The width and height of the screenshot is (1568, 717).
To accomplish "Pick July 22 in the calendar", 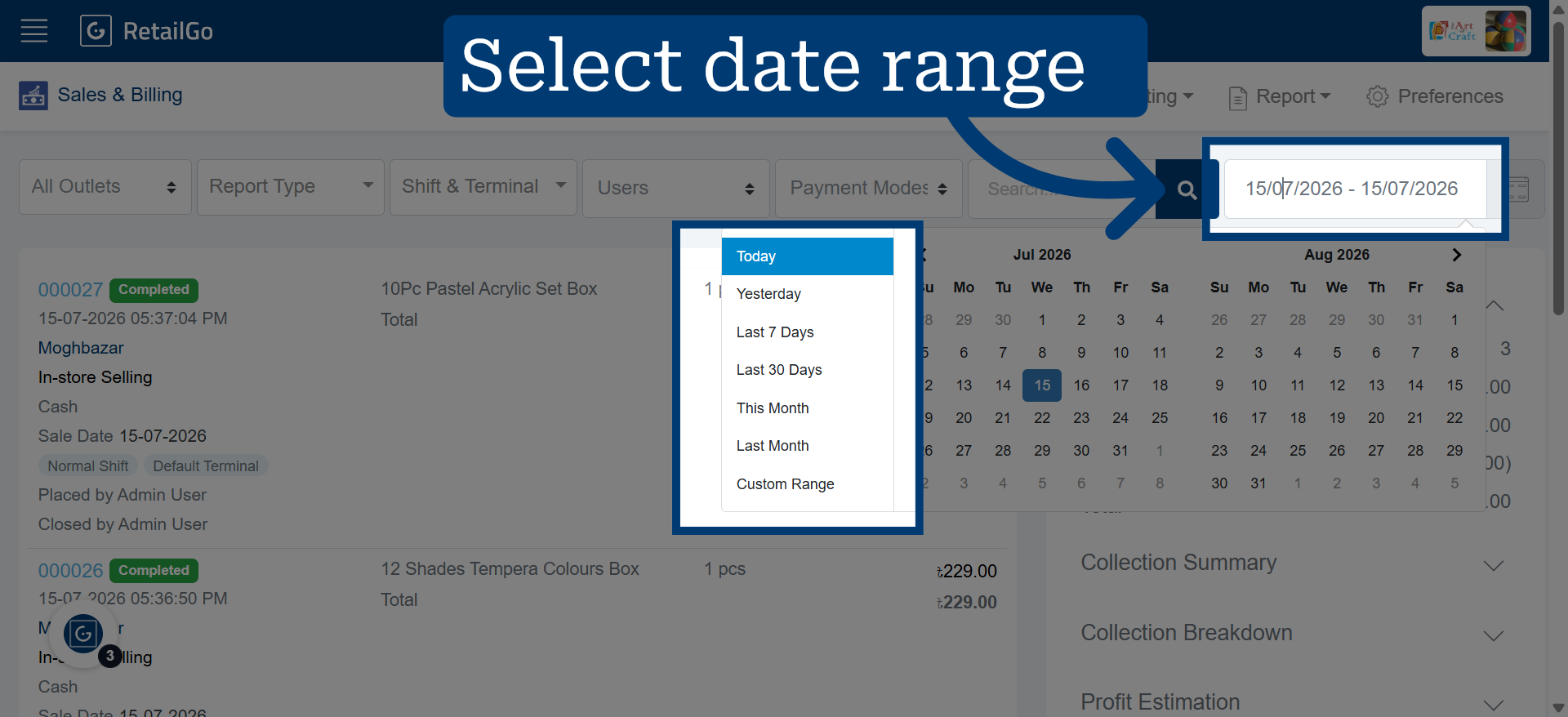I will coord(1042,418).
